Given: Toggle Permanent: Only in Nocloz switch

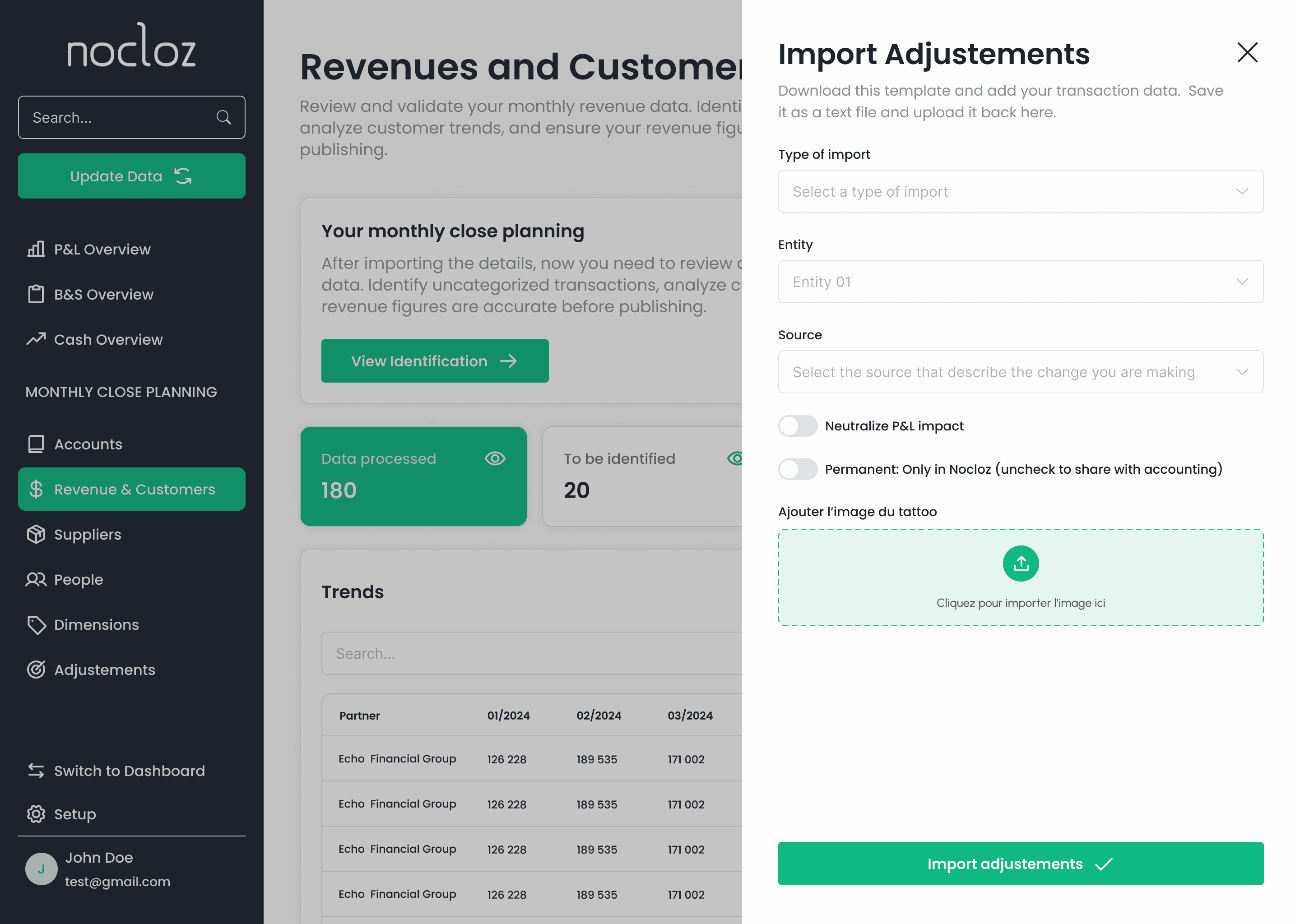Looking at the screenshot, I should click(x=798, y=469).
